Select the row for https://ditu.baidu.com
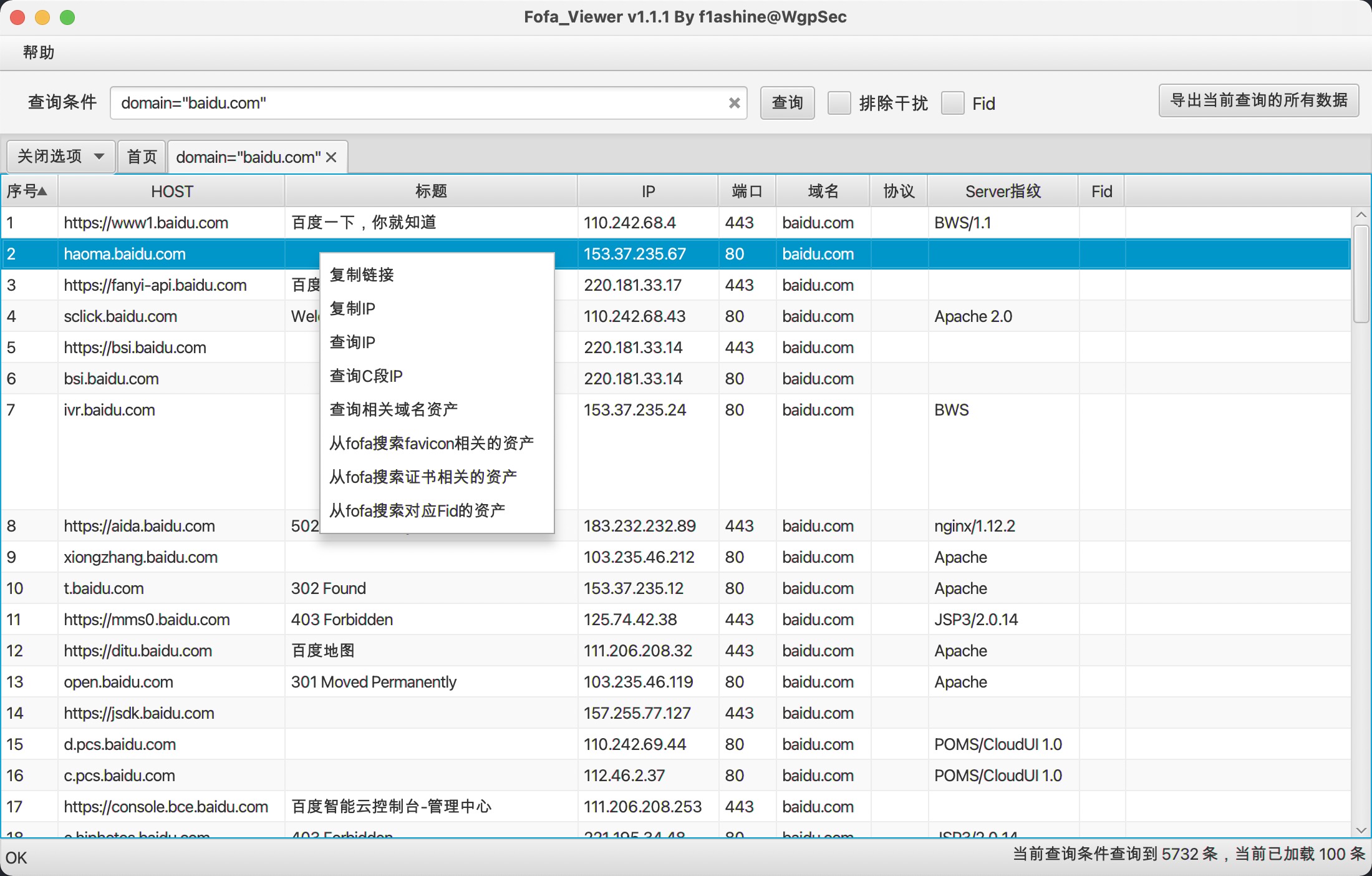The height and width of the screenshot is (876, 1372). (138, 651)
